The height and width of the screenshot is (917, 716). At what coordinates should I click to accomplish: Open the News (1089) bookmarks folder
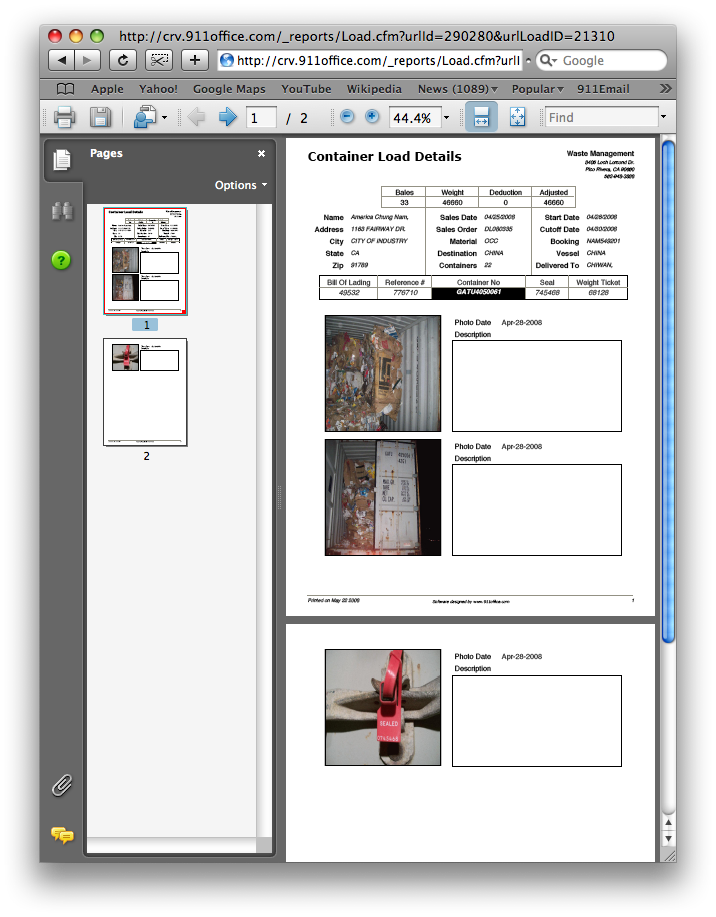point(457,89)
